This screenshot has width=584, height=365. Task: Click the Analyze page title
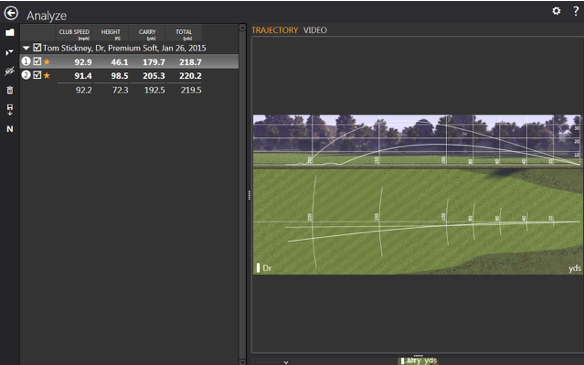[47, 15]
